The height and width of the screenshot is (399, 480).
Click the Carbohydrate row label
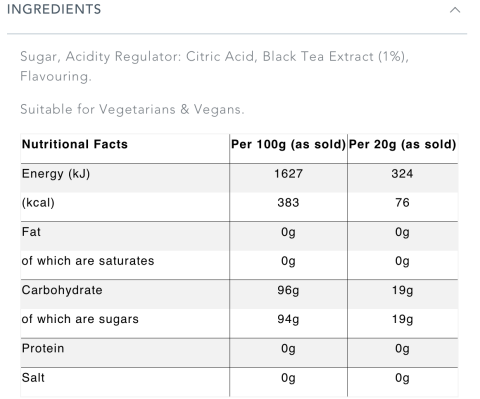pos(62,290)
